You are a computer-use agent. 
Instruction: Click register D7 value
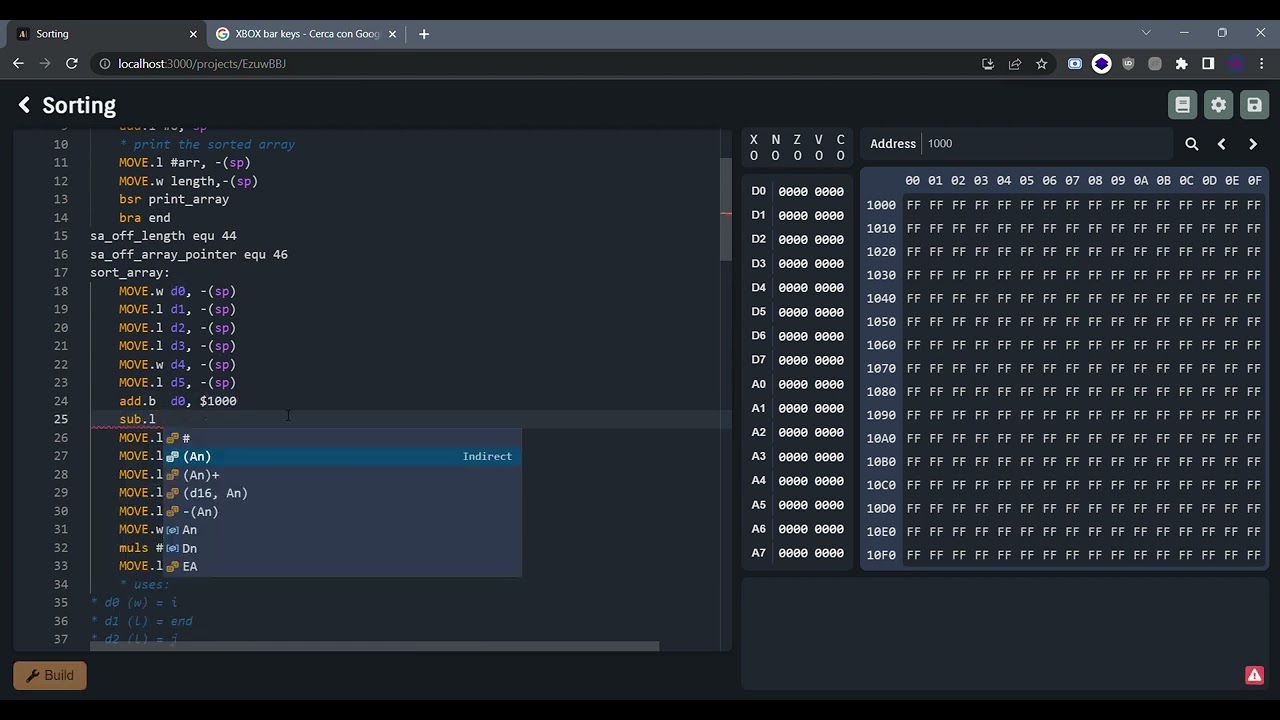click(x=811, y=360)
